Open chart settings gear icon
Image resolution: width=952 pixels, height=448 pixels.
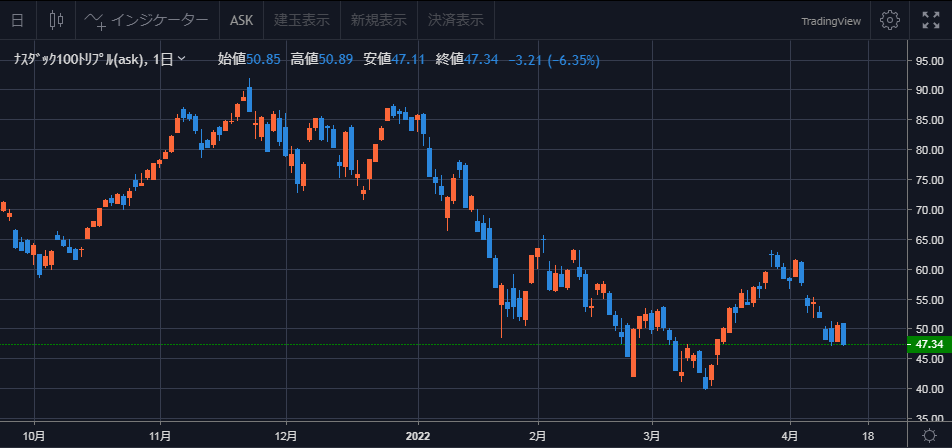[x=889, y=20]
